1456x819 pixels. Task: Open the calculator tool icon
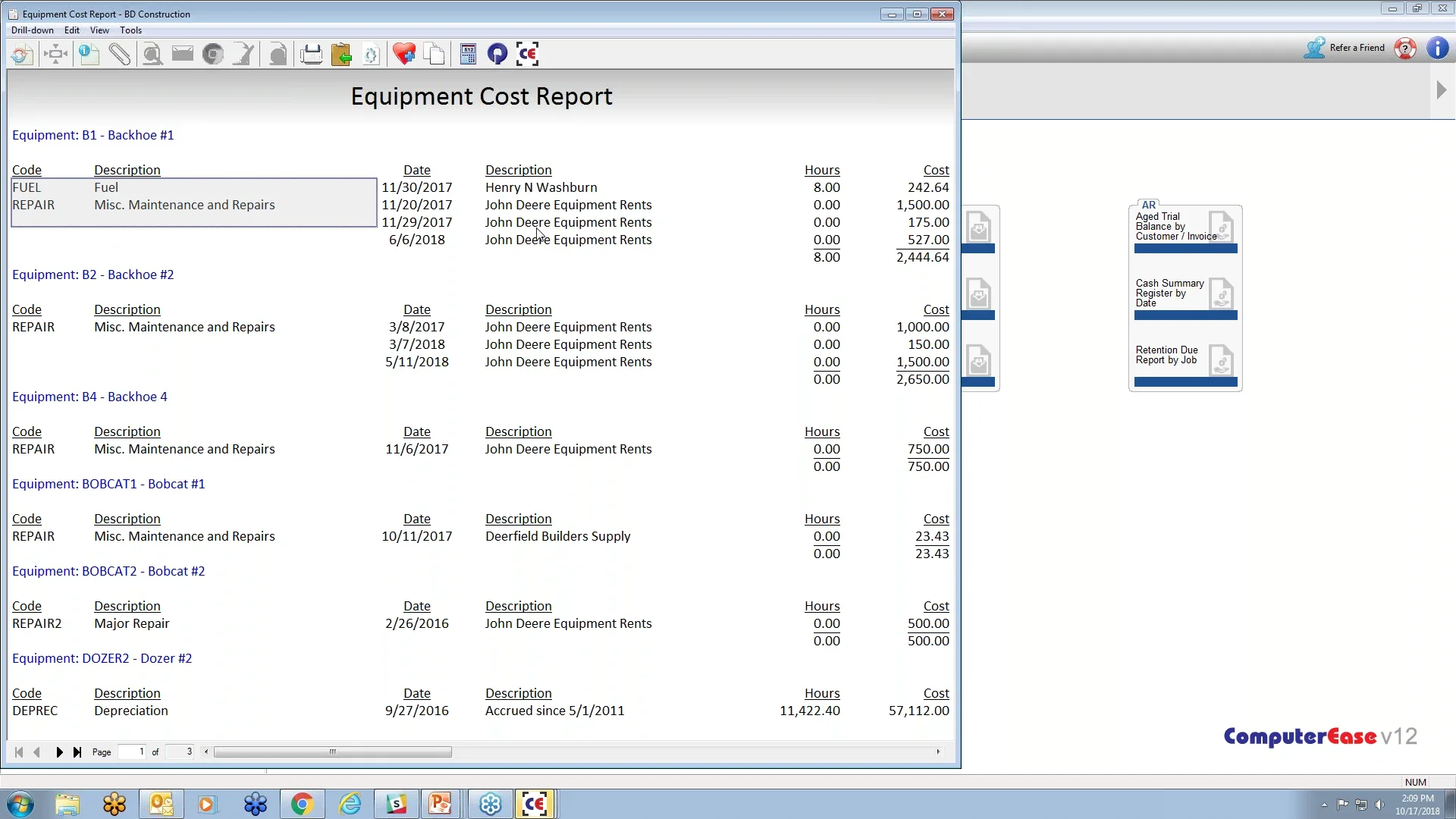[x=468, y=53]
